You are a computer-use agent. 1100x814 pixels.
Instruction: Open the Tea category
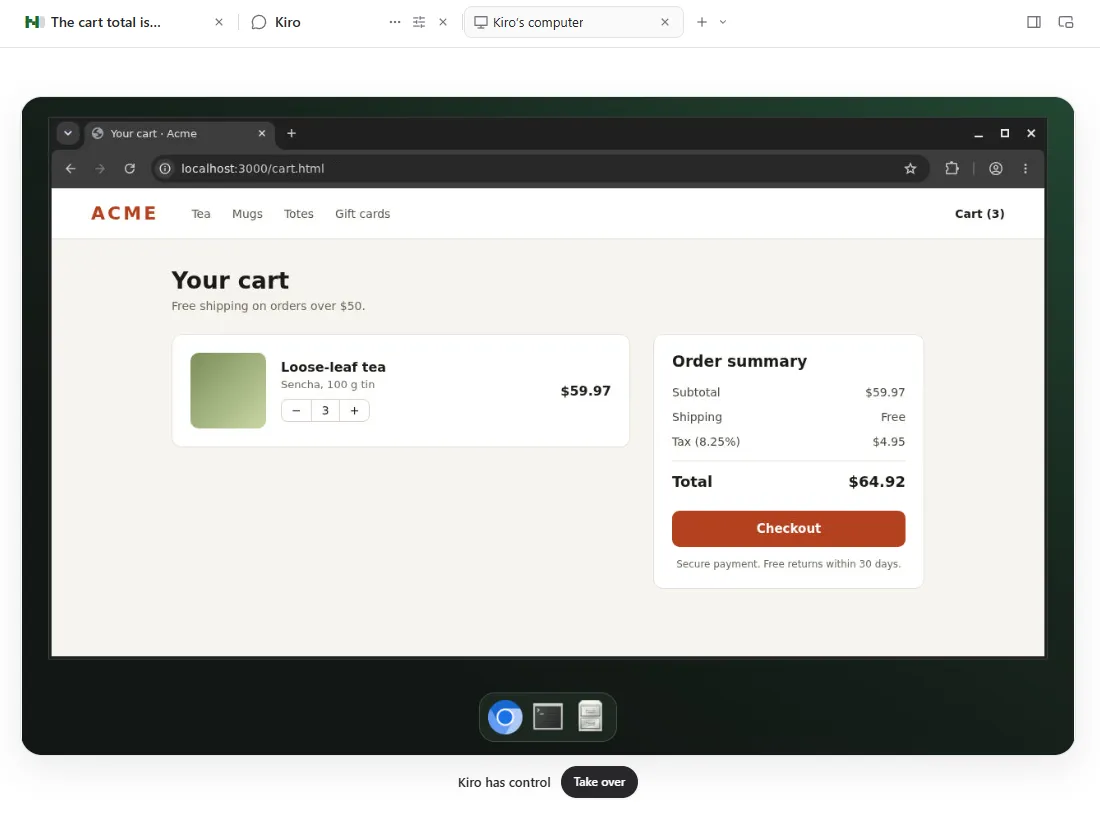(x=201, y=214)
